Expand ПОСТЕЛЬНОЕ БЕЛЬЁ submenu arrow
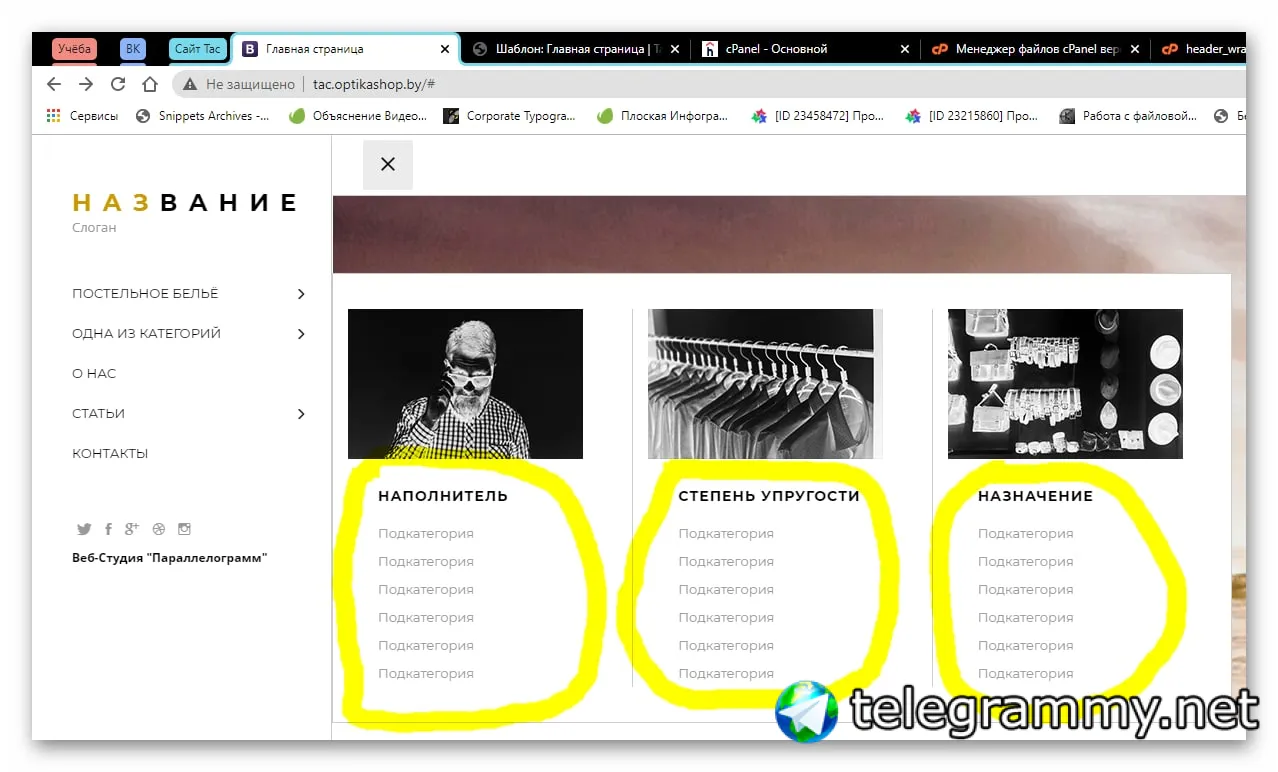 (x=301, y=294)
